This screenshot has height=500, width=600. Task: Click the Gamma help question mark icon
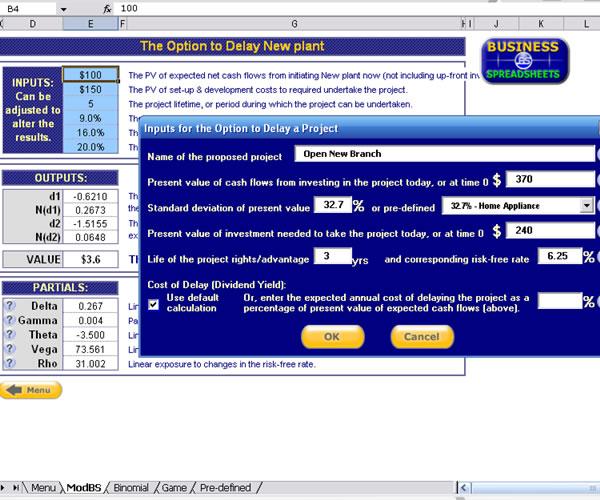click(9, 321)
